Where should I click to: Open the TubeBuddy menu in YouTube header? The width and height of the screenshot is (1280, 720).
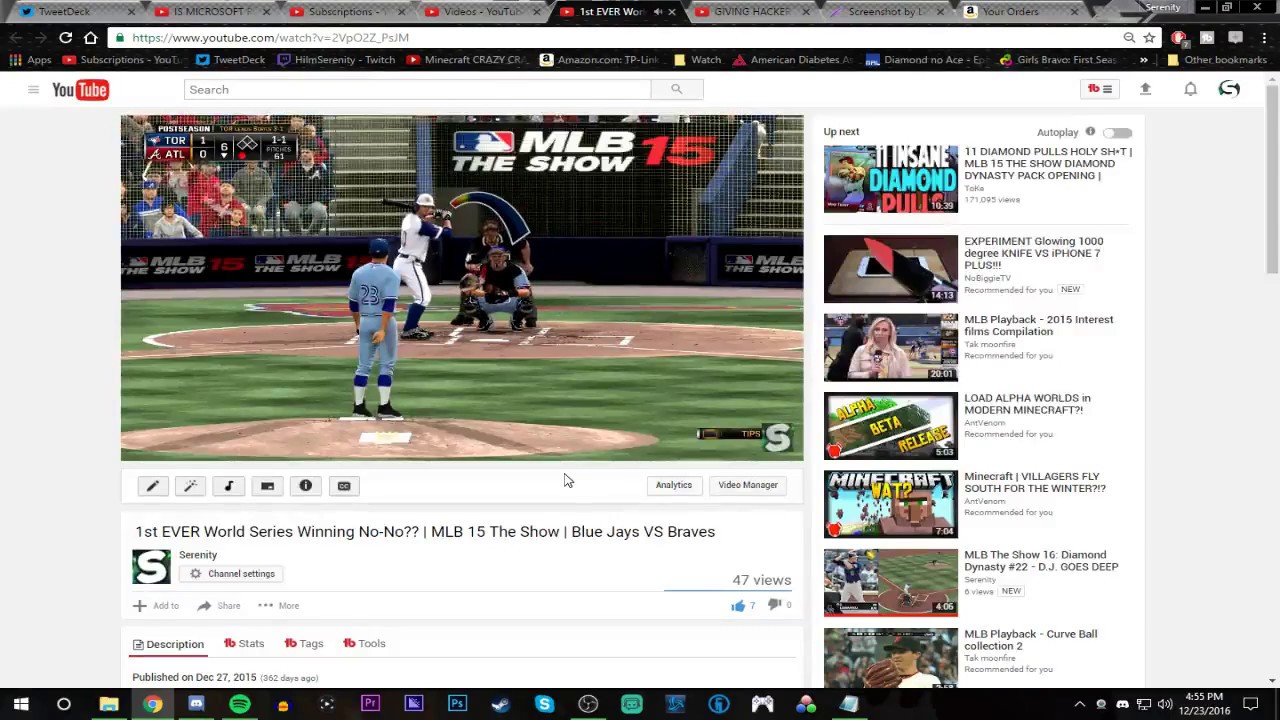pyautogui.click(x=1100, y=89)
